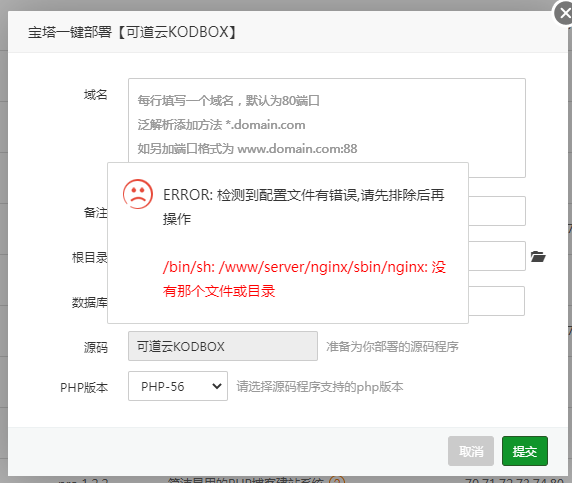Focus the 域名 domain textarea
This screenshot has height=483, width=572.
tap(327, 128)
